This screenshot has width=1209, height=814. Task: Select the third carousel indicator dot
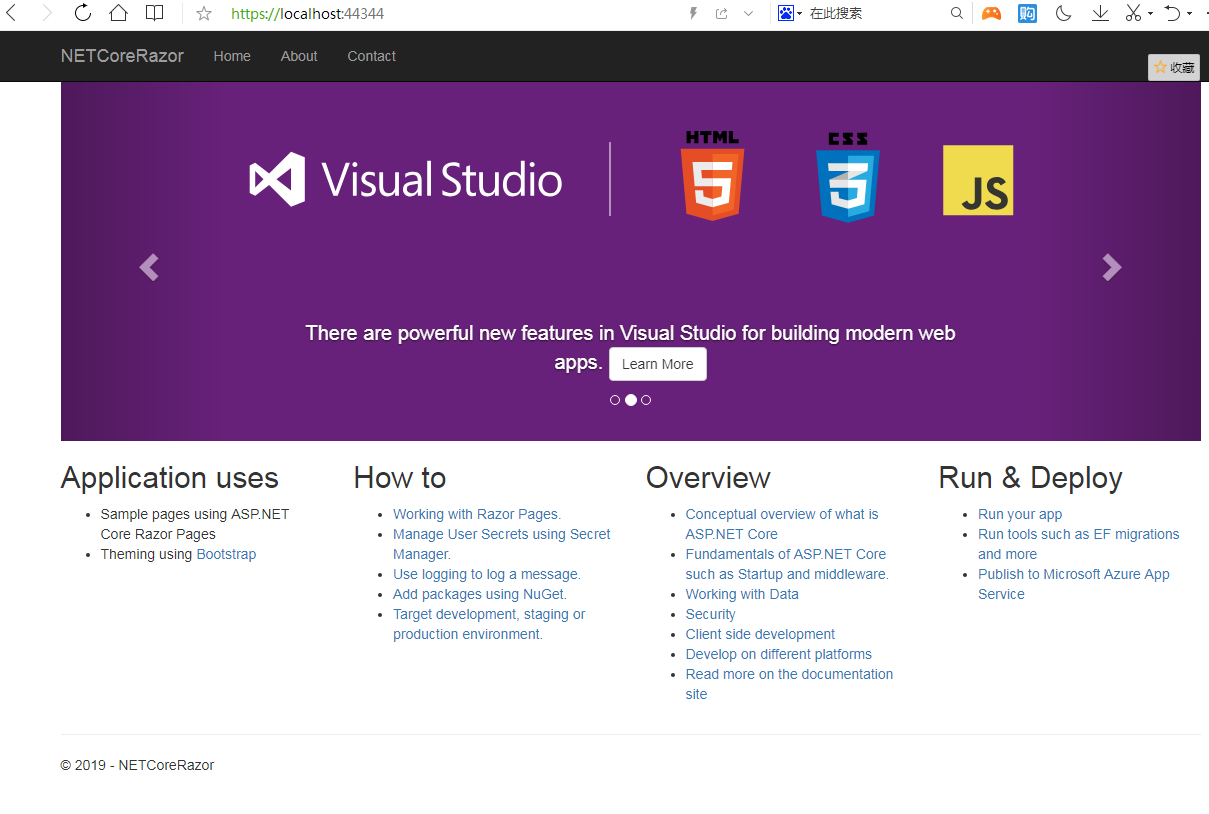(646, 400)
